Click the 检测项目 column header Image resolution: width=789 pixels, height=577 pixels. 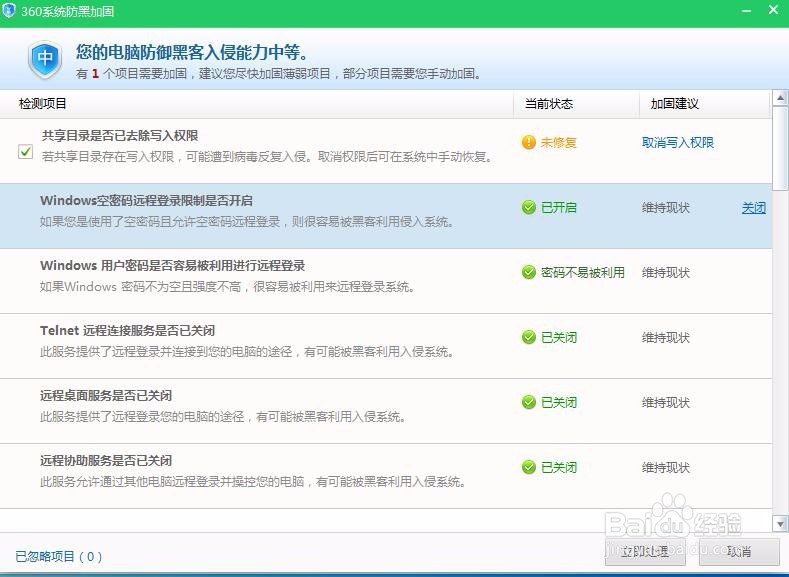point(43,104)
